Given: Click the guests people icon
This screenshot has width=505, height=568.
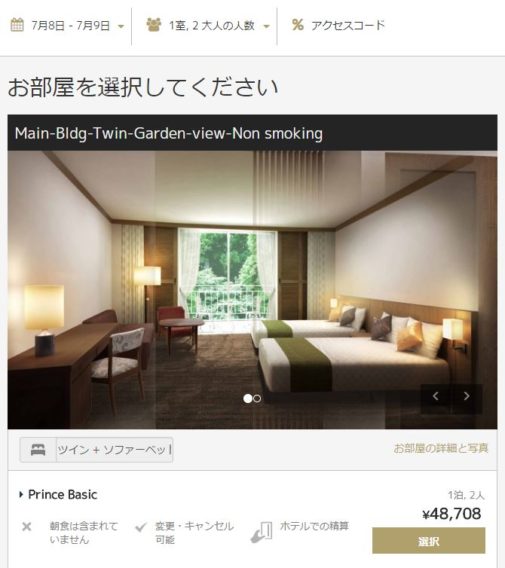Looking at the screenshot, I should pyautogui.click(x=154, y=25).
